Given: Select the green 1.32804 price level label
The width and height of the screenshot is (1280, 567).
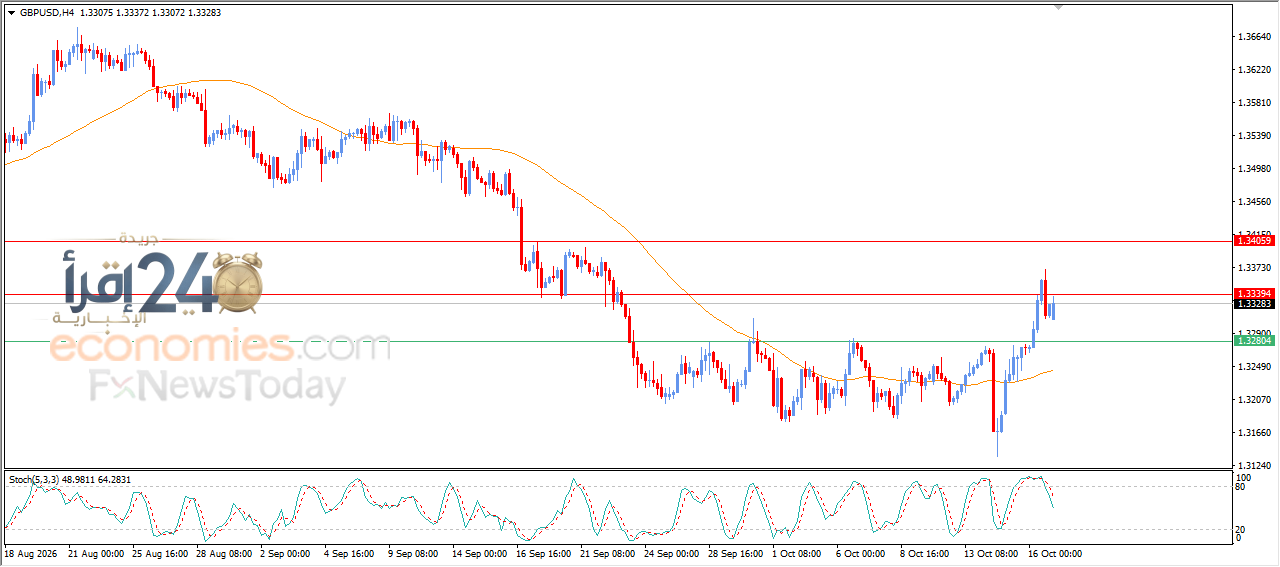Looking at the screenshot, I should pos(1254,341).
